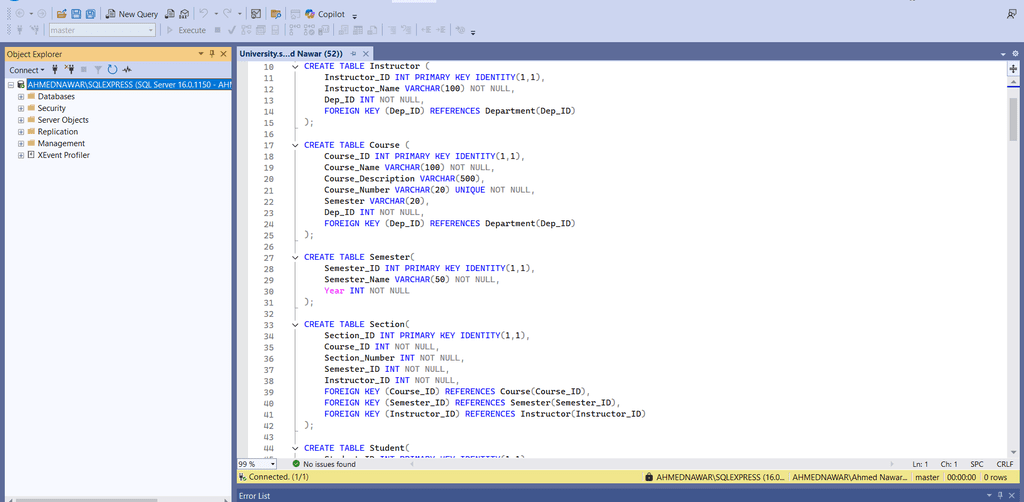Viewport: 1024px width, 502px height.
Task: Select the University.sql query tab
Action: point(291,53)
